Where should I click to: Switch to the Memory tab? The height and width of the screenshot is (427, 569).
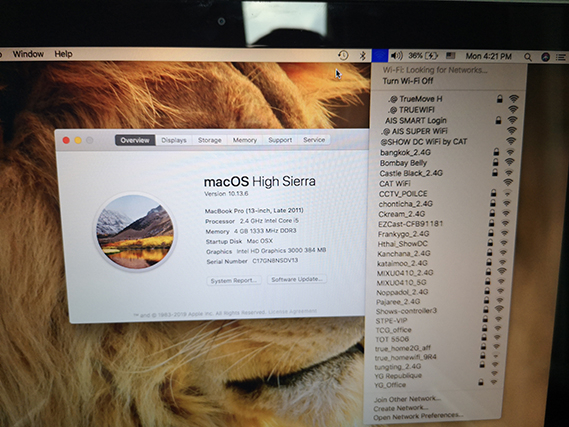pos(245,140)
